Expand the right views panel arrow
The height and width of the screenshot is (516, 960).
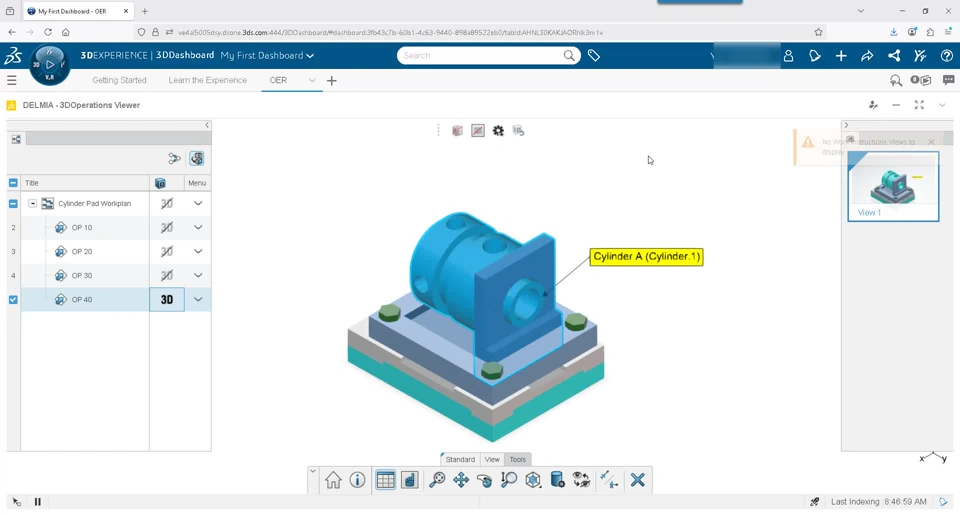pyautogui.click(x=846, y=125)
